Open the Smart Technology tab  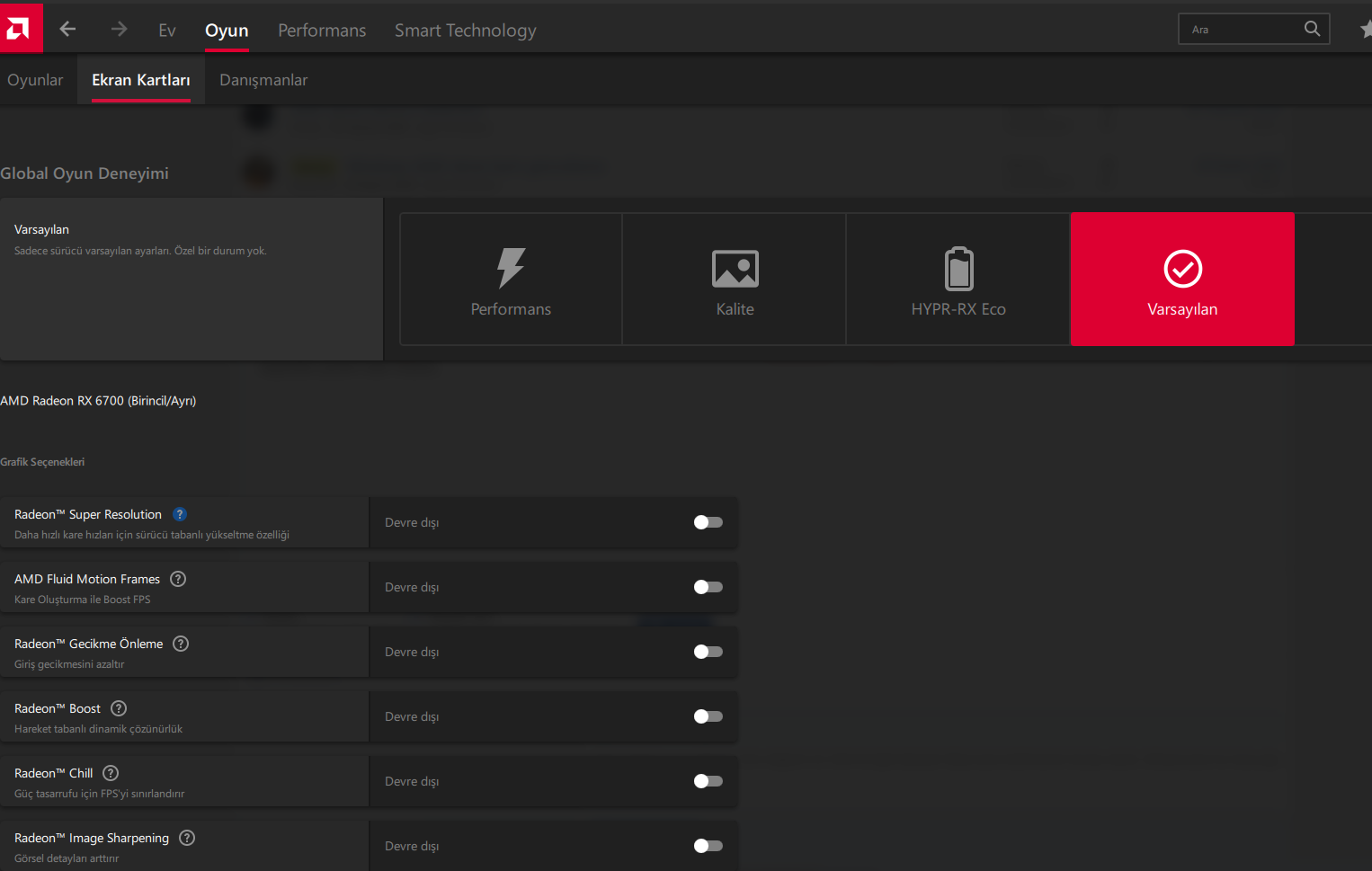point(466,31)
